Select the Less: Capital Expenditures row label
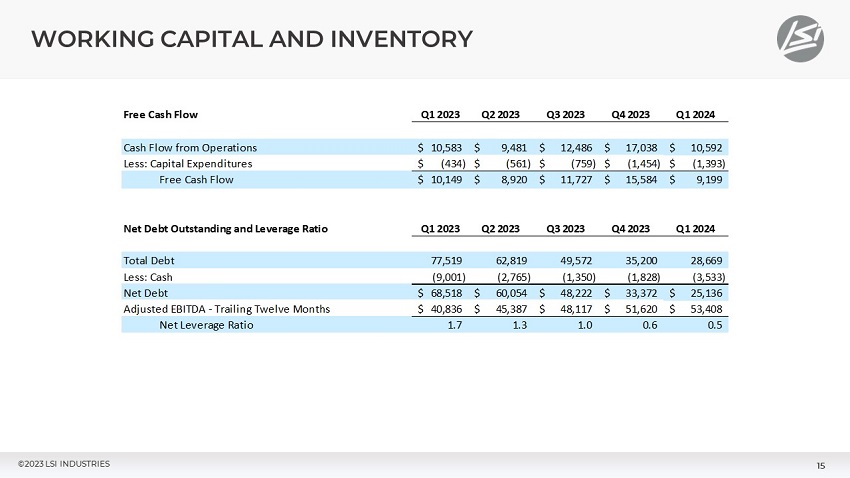This screenshot has height=478, width=850. (x=188, y=163)
